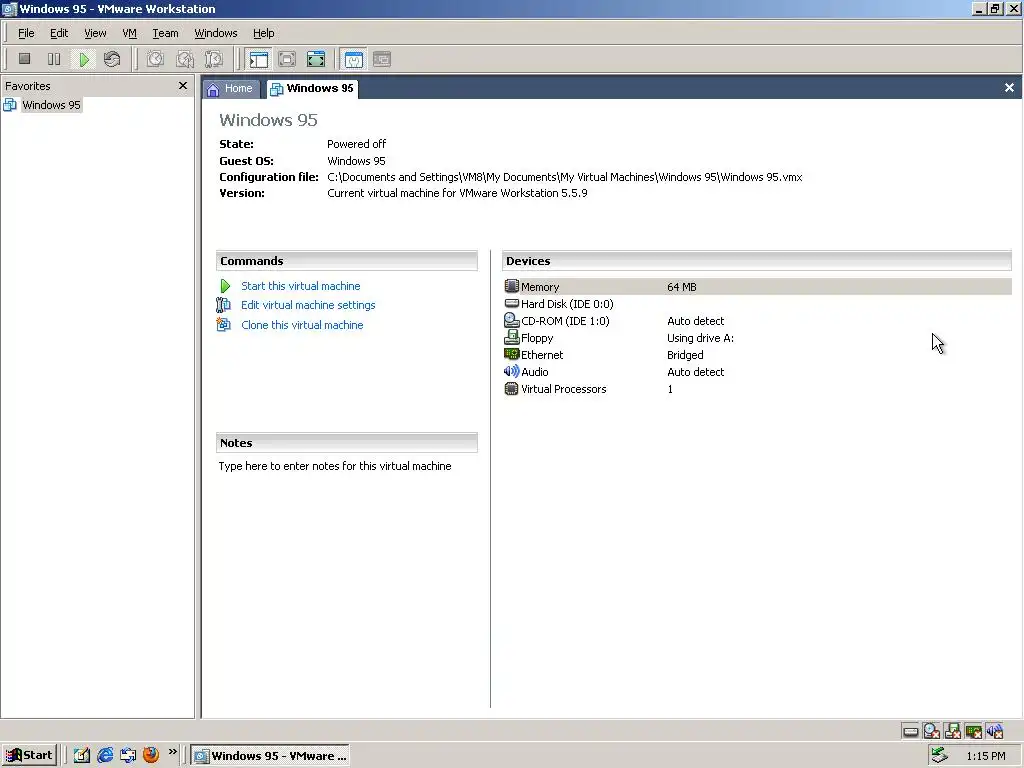Switch to the Home tab
The width and height of the screenshot is (1024, 768).
point(231,89)
